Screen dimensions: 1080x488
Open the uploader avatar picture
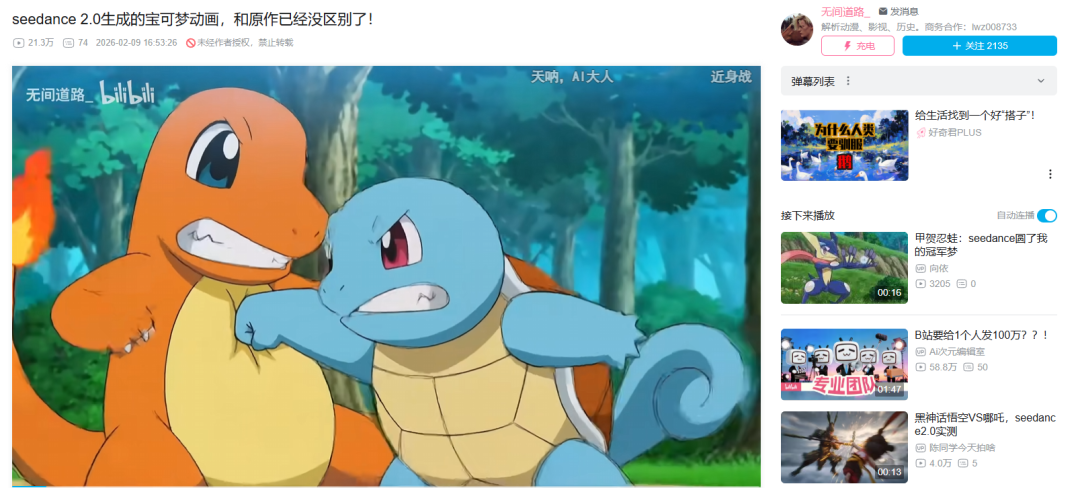tap(797, 30)
